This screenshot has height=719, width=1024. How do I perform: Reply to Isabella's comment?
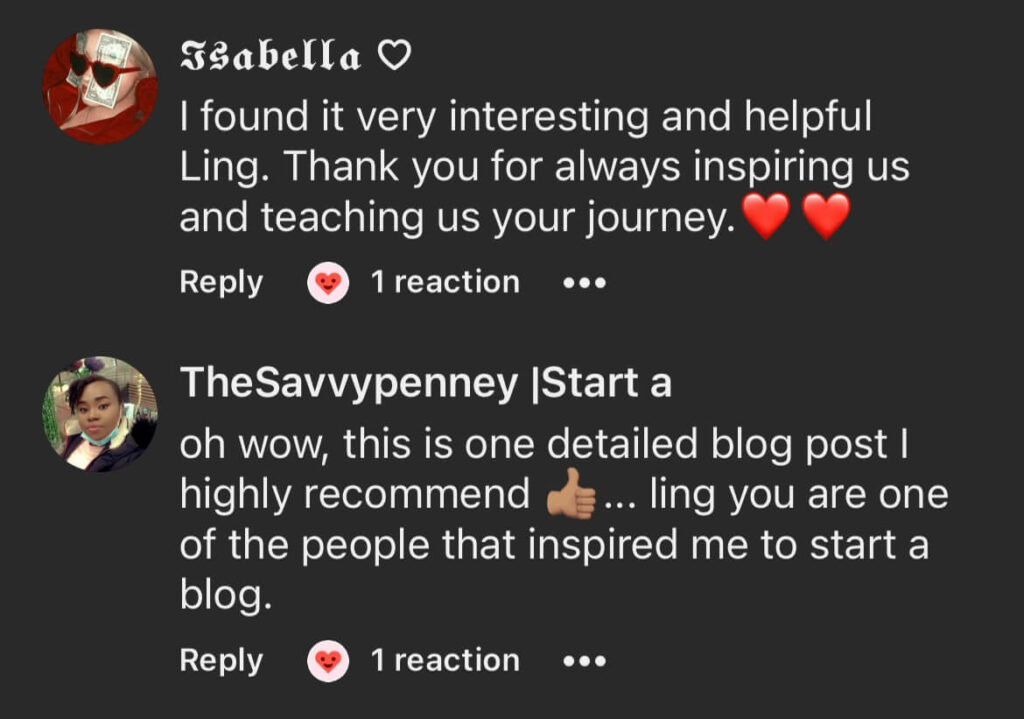[221, 283]
